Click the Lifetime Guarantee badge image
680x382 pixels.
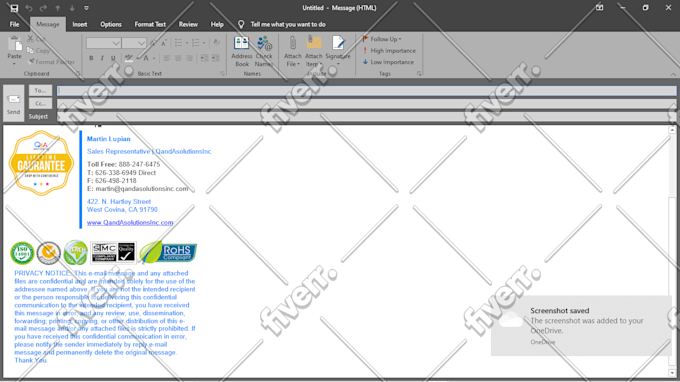click(x=41, y=163)
